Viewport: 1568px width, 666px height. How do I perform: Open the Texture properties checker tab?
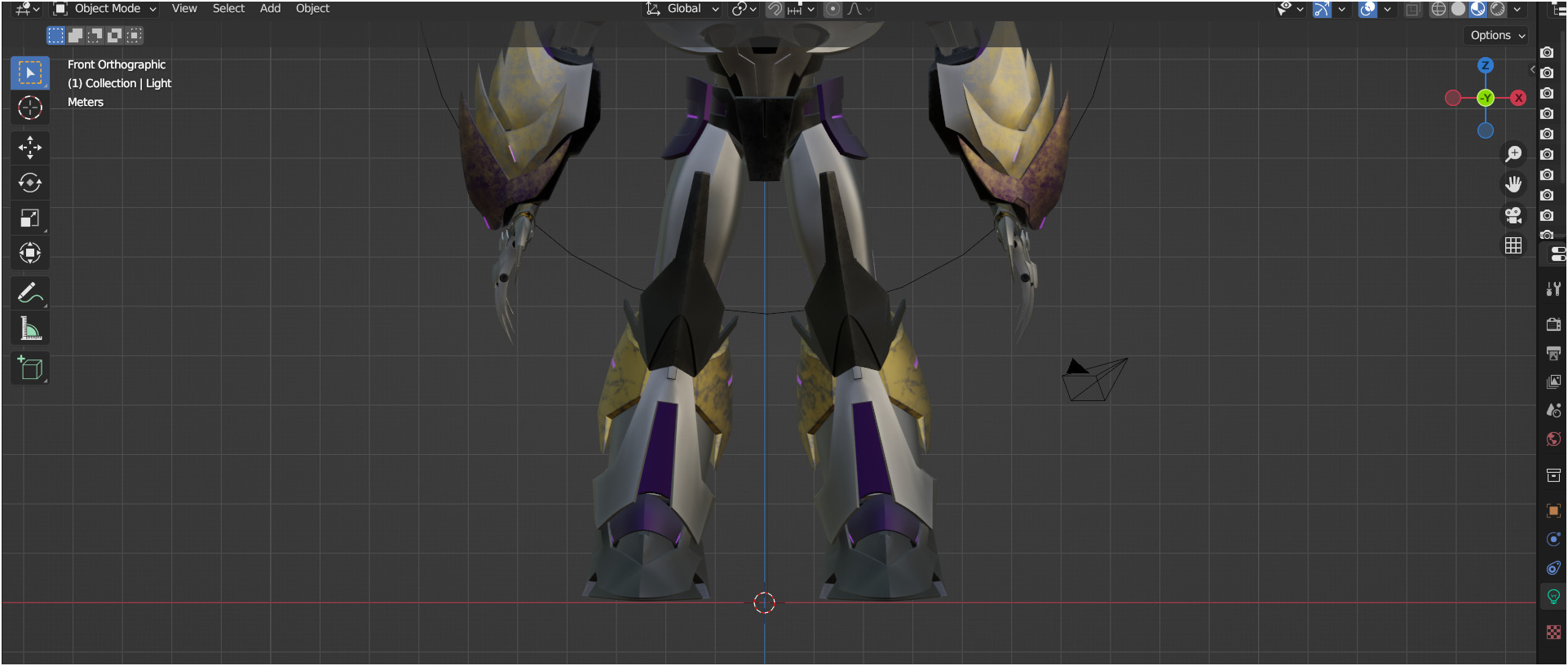point(1553,633)
